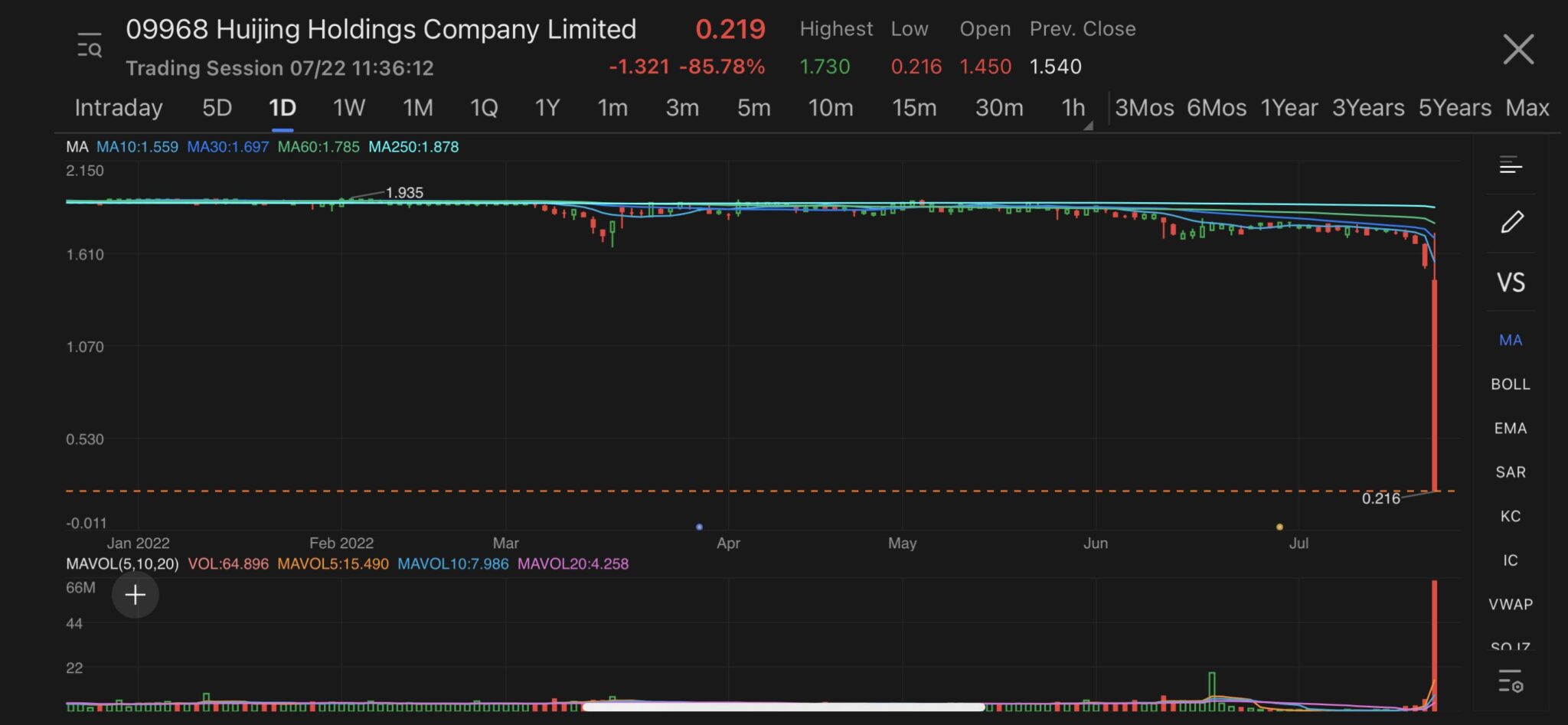The image size is (1568, 725).
Task: Switch to Intraday chart tab
Action: click(x=119, y=108)
